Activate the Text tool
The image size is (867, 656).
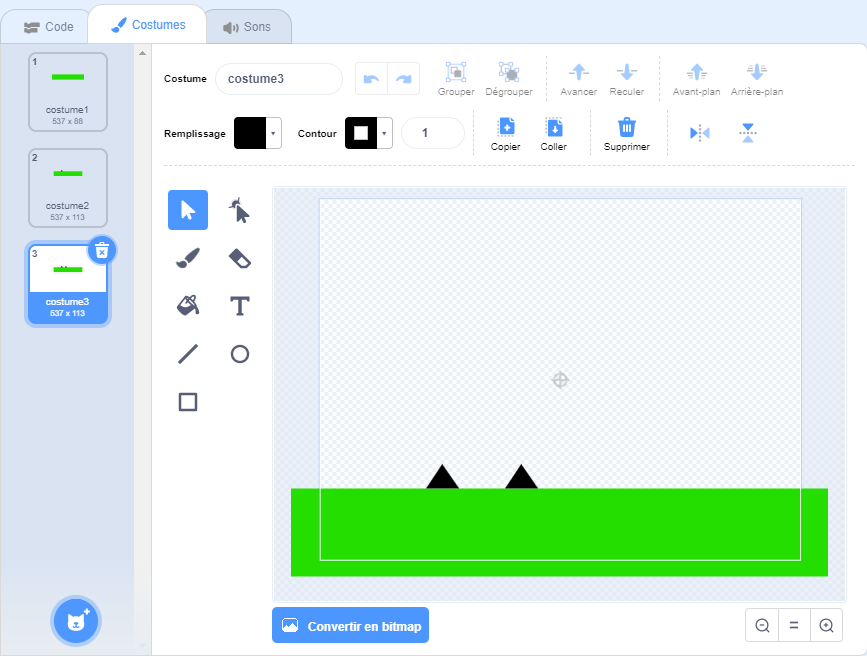point(240,306)
